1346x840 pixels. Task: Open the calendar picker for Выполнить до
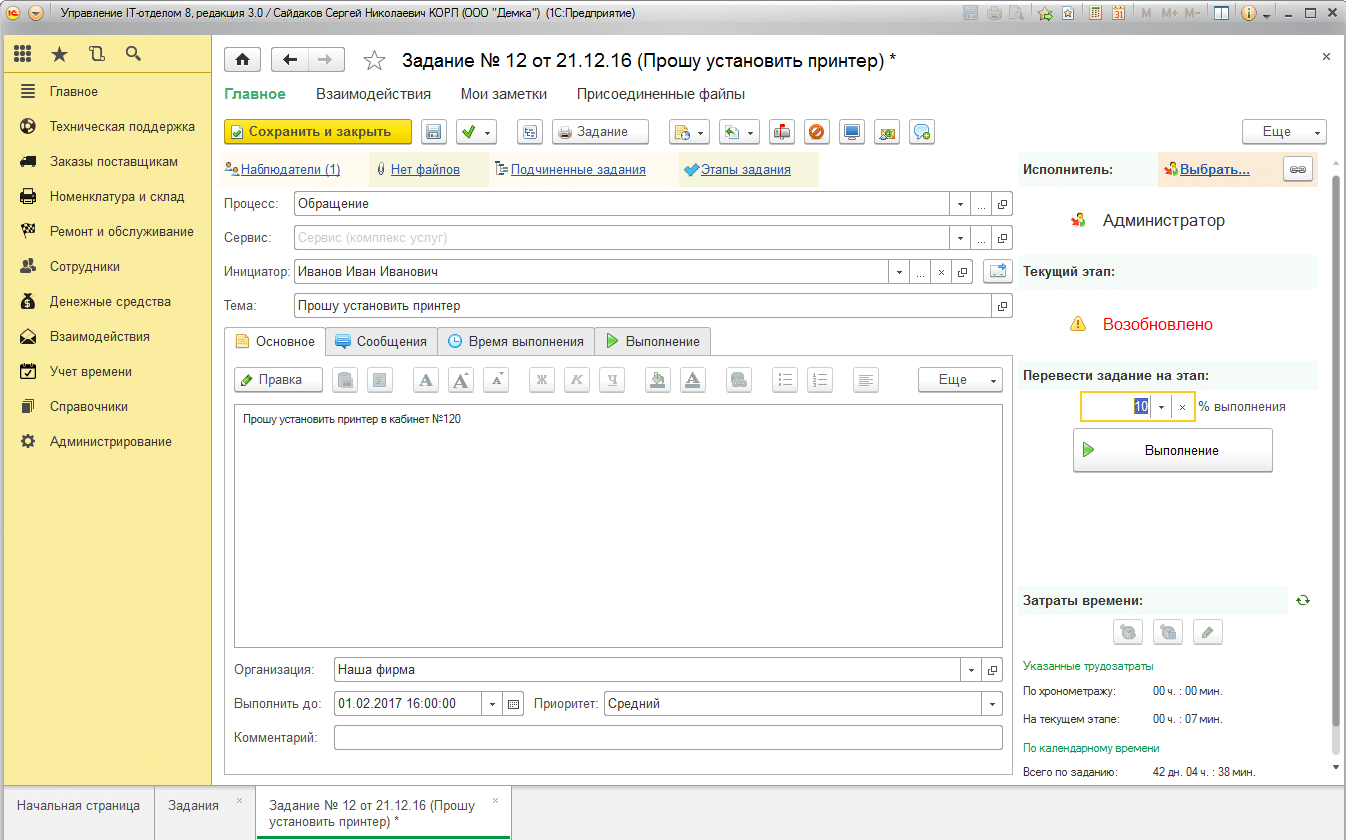[514, 704]
